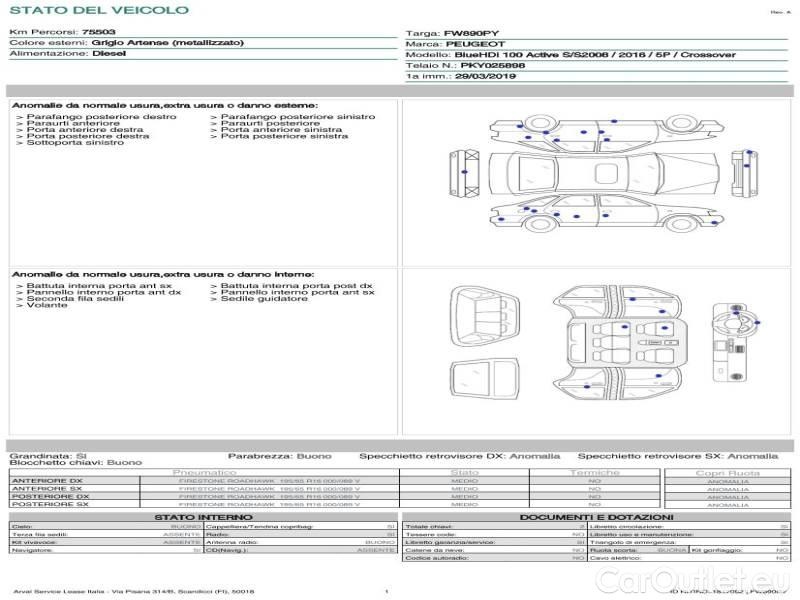The width and height of the screenshot is (800, 600).
Task: Click the 'Navigatore' row label
Action: [x=33, y=550]
